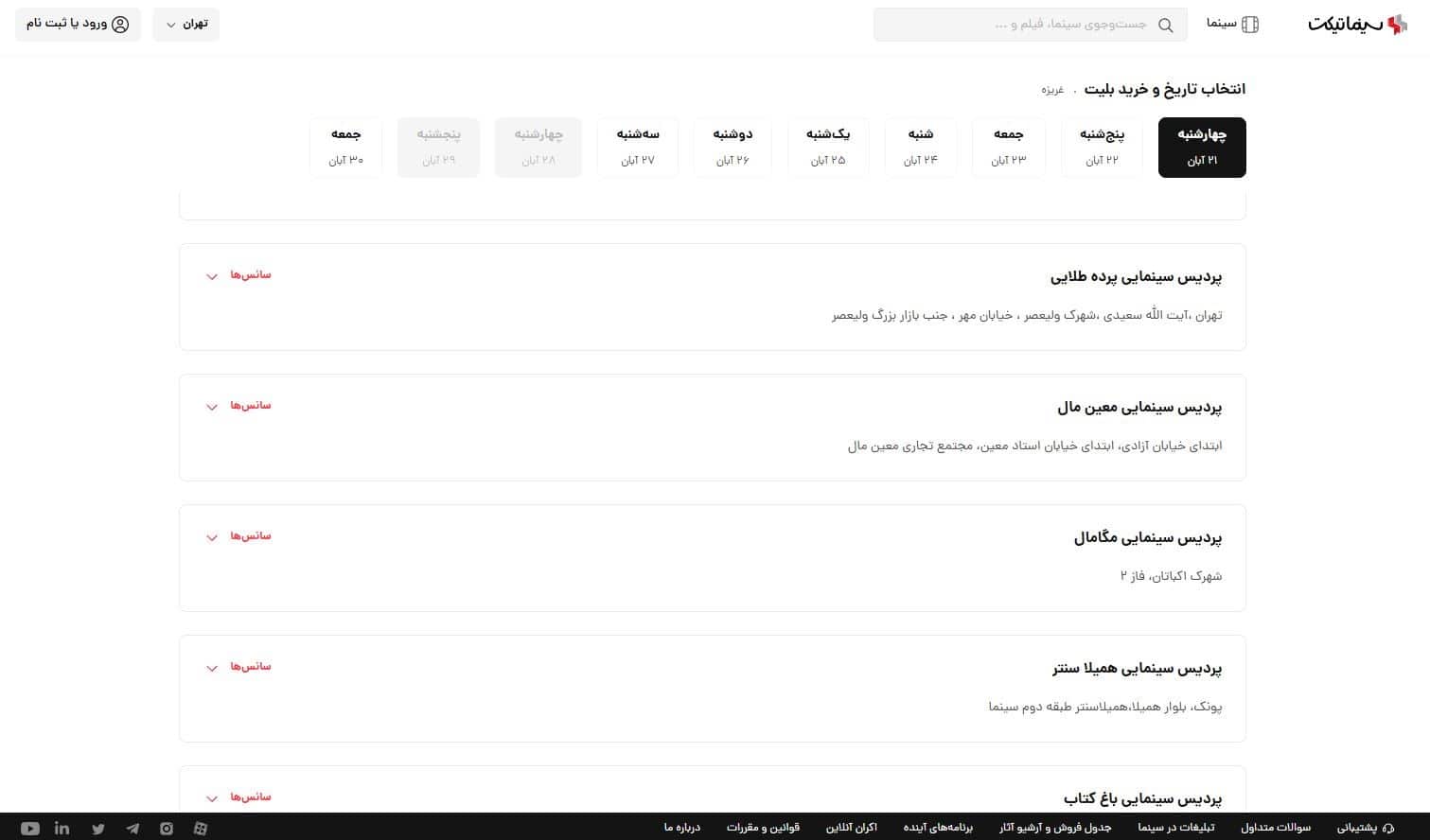This screenshot has height=840, width=1430.
Task: Open the cinema film-reel icon
Action: click(x=1250, y=25)
